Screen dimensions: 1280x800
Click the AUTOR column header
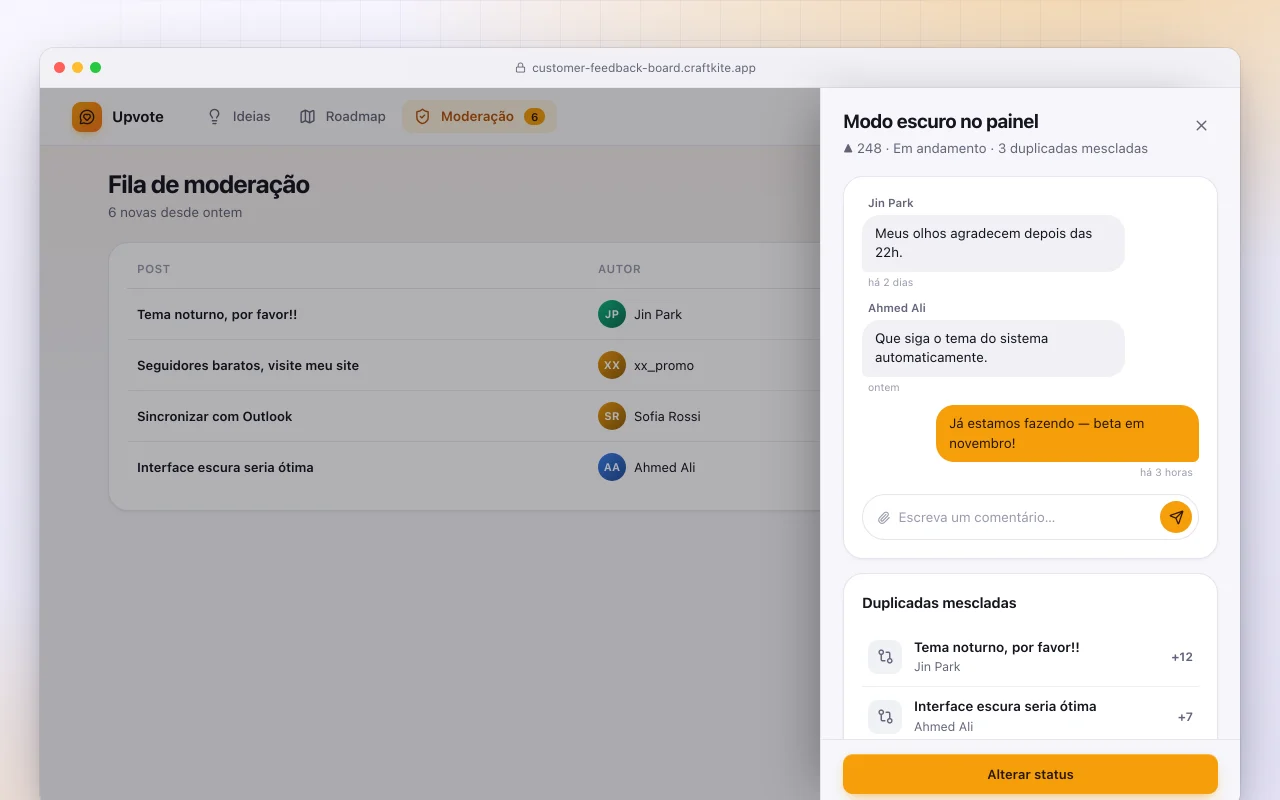(619, 269)
